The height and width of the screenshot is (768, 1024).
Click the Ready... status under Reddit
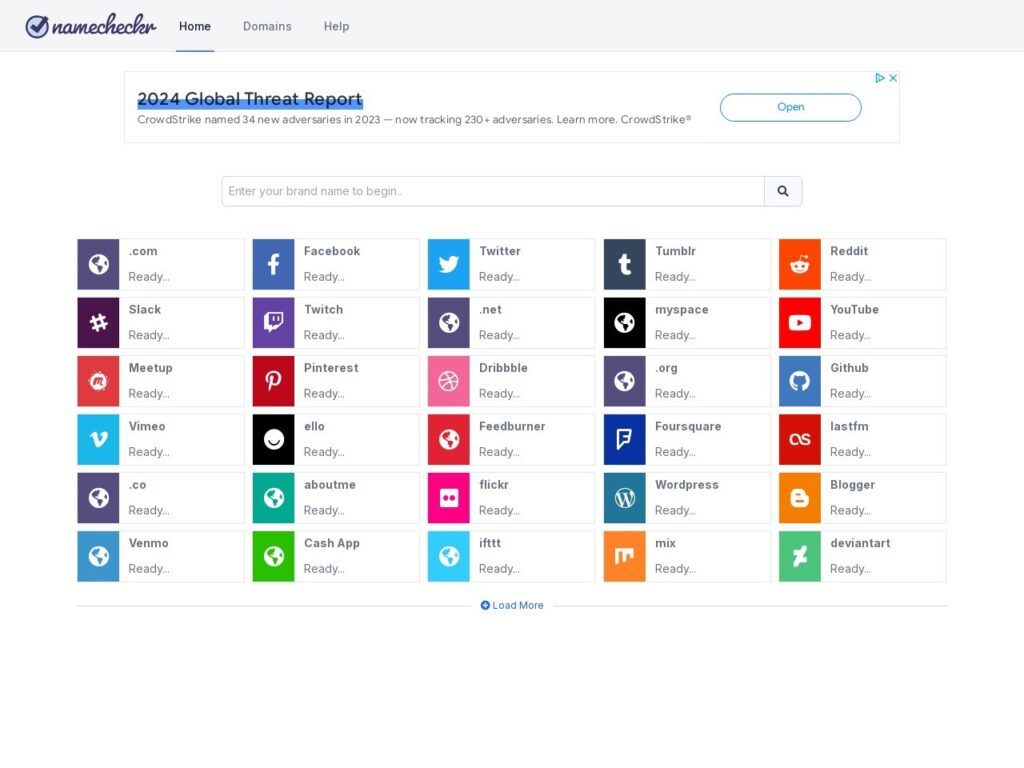coord(850,276)
